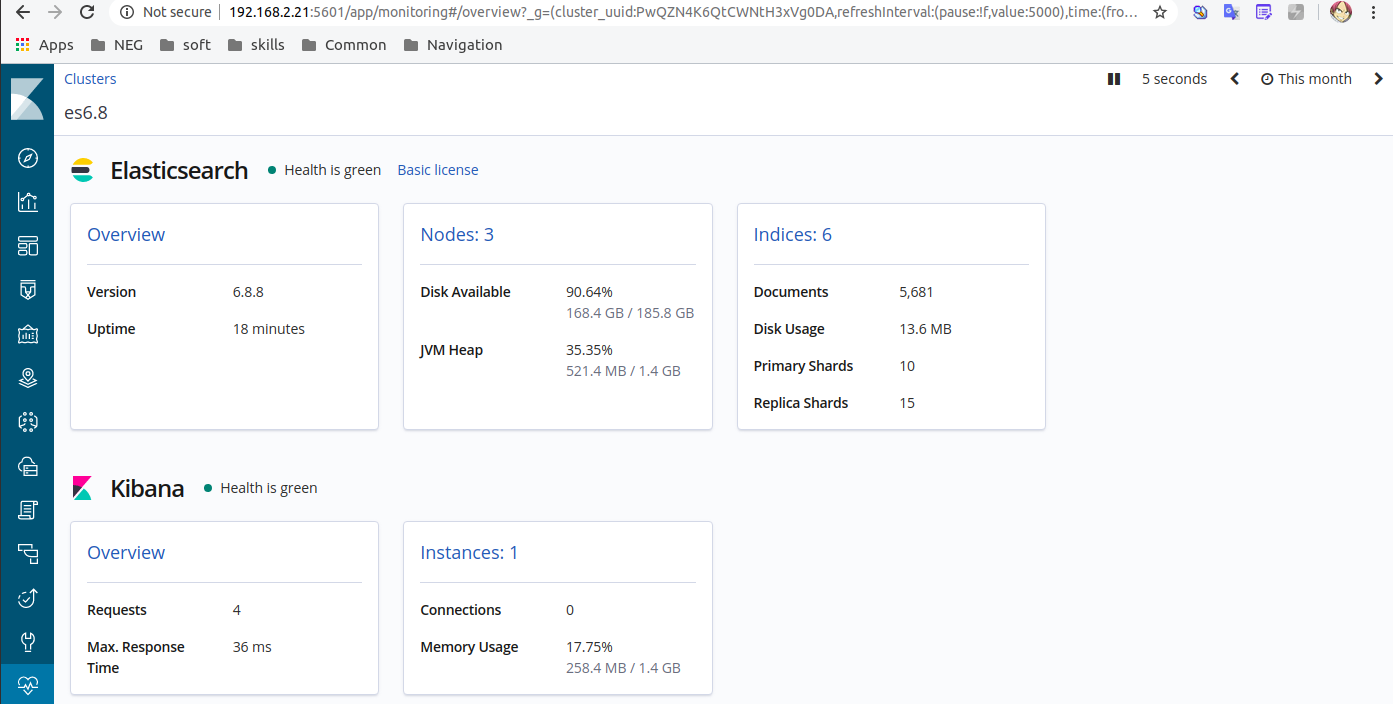Click the browser forward arrow

click(x=55, y=12)
